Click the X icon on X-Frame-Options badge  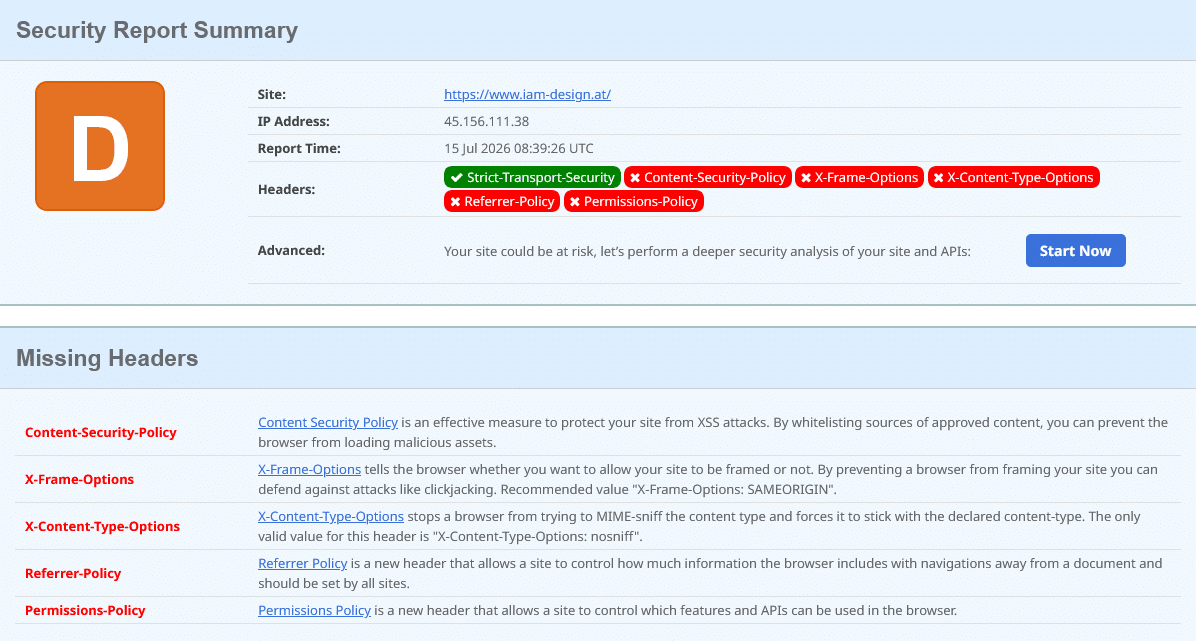[805, 178]
